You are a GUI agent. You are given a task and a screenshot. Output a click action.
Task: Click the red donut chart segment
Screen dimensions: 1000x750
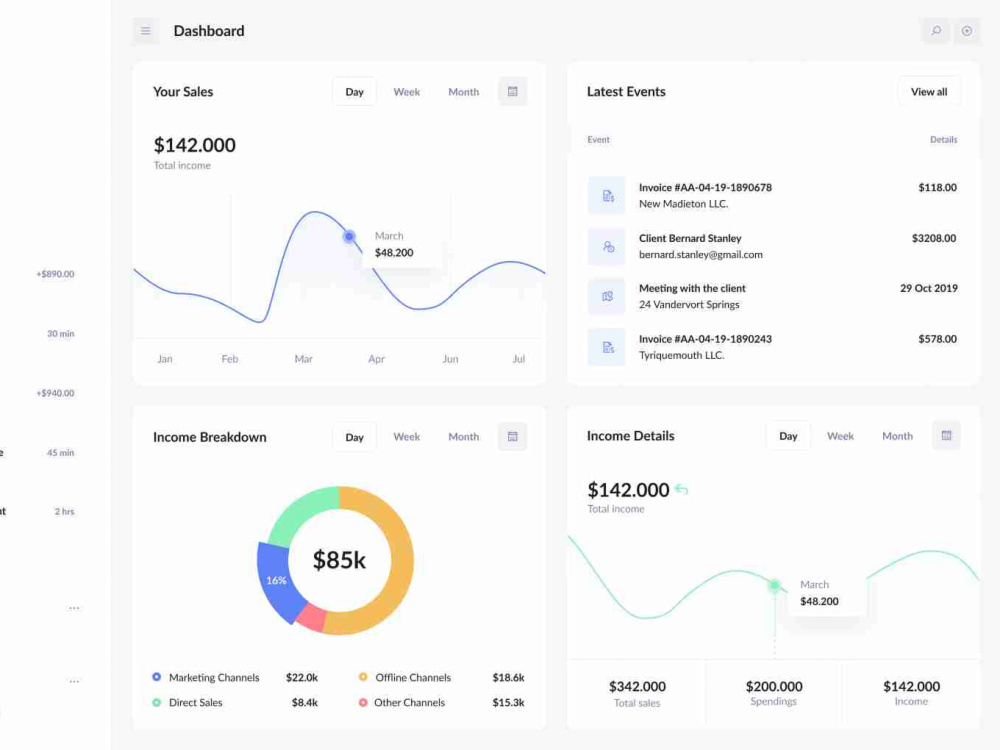point(312,618)
